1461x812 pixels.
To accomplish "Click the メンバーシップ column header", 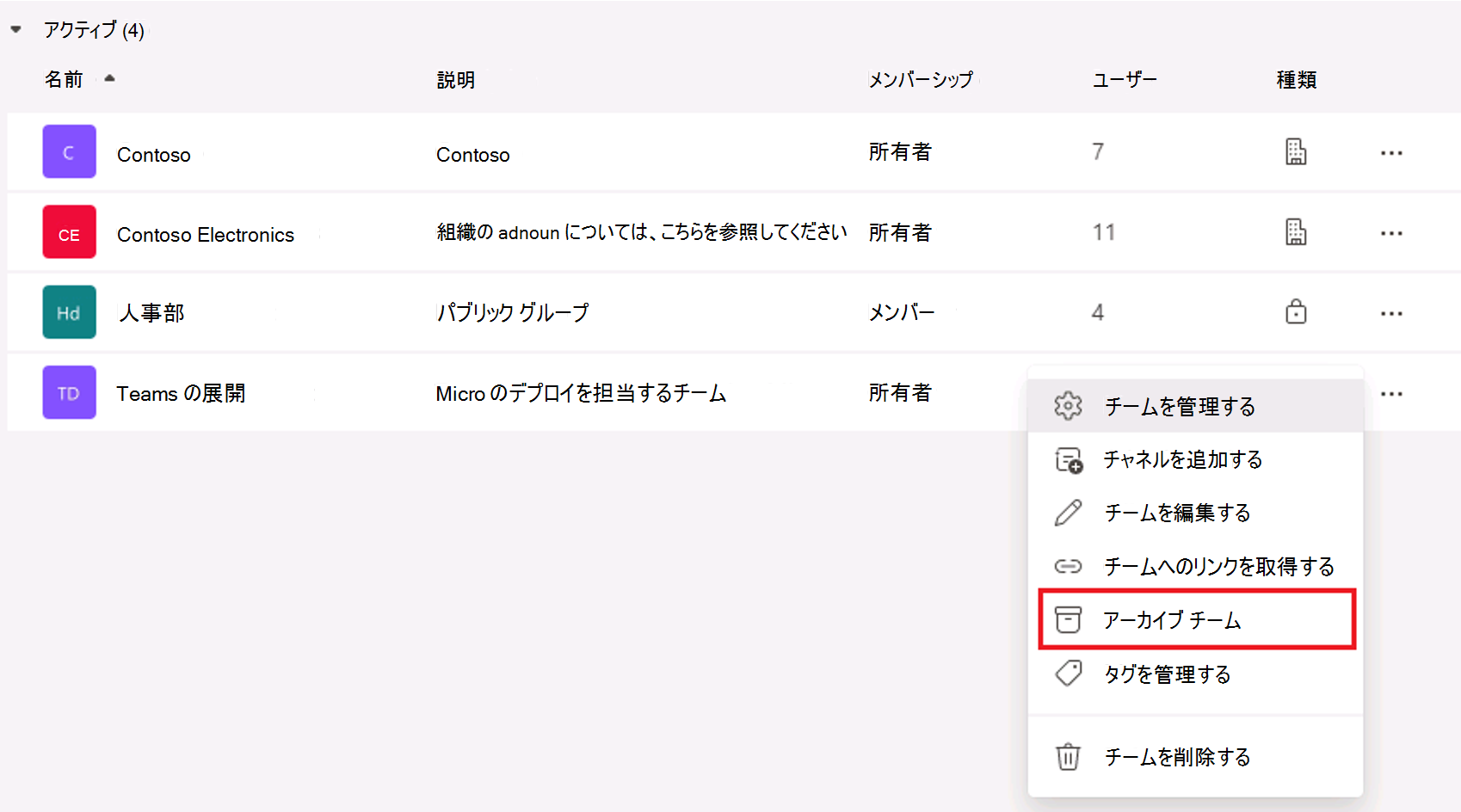I will [921, 80].
